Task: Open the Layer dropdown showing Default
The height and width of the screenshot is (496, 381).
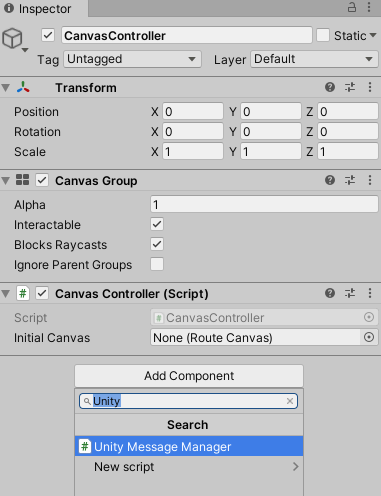Action: pos(314,59)
